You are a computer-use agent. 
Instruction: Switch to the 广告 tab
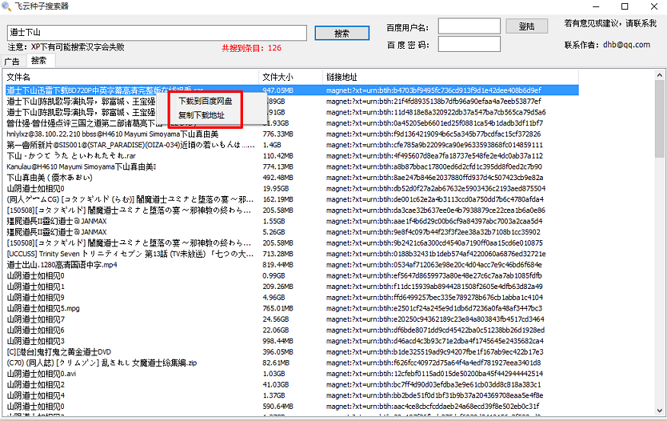tap(12, 62)
